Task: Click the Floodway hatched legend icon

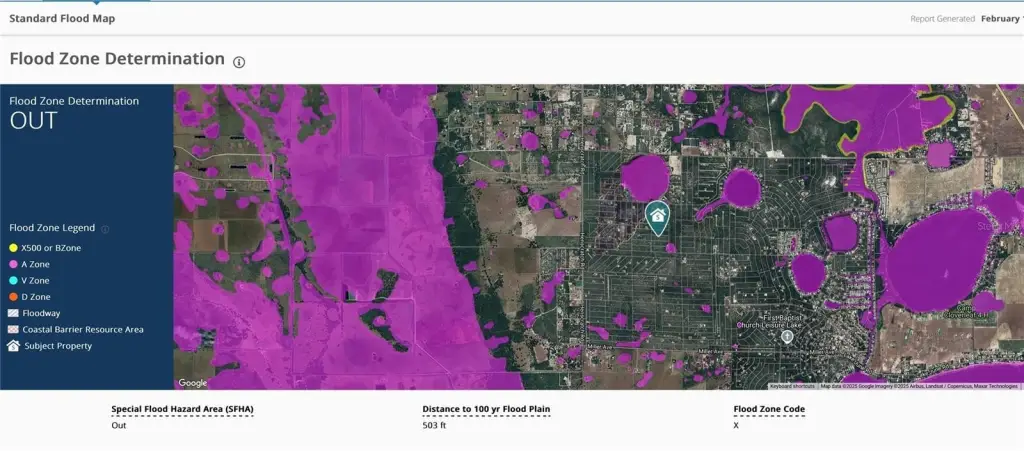Action: point(13,313)
